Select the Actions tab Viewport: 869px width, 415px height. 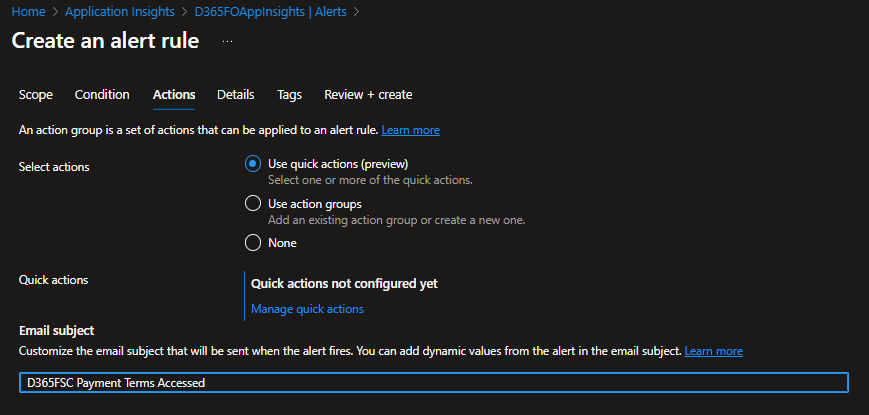(174, 95)
